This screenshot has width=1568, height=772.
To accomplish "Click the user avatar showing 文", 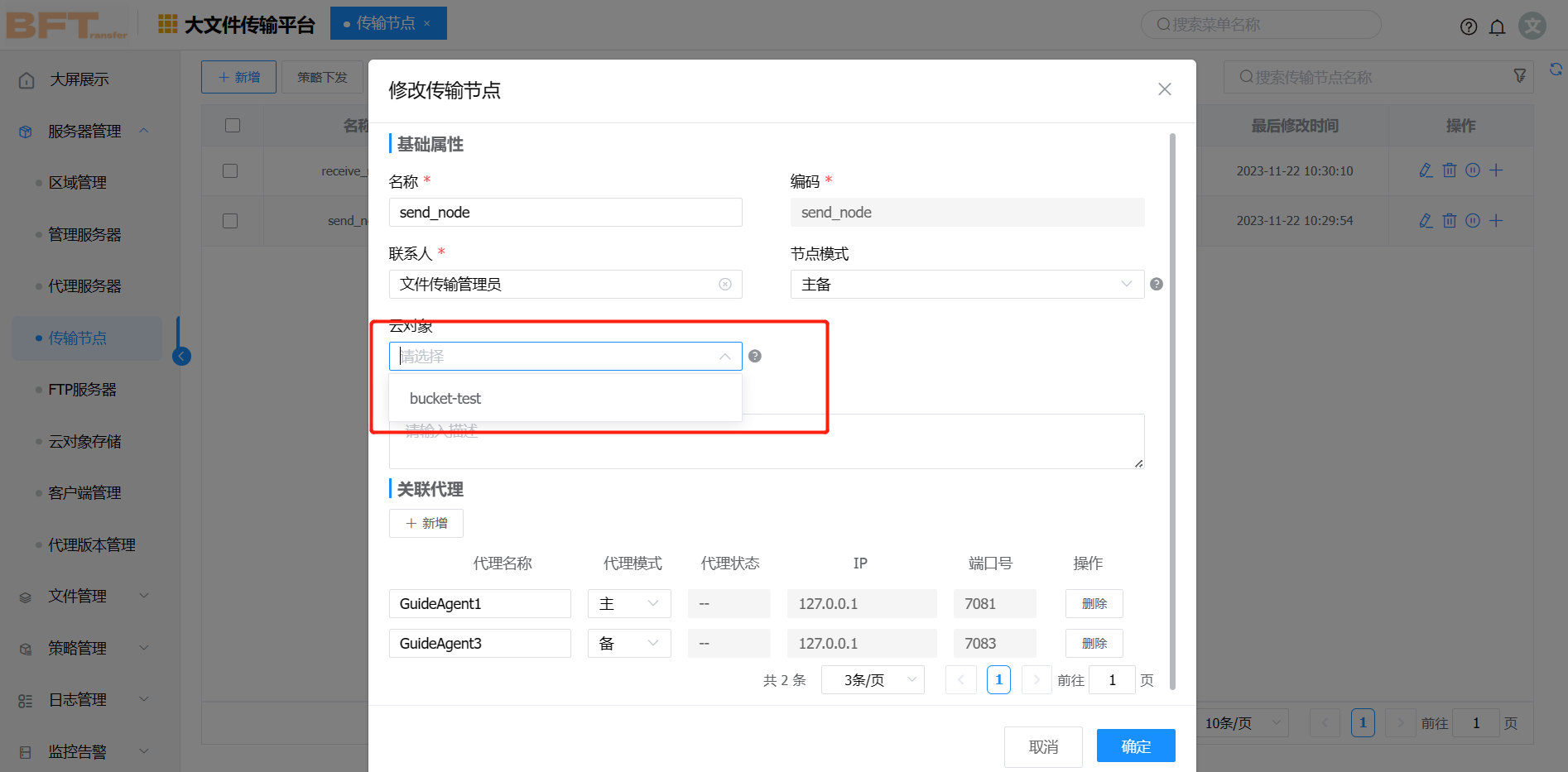I will [x=1533, y=26].
